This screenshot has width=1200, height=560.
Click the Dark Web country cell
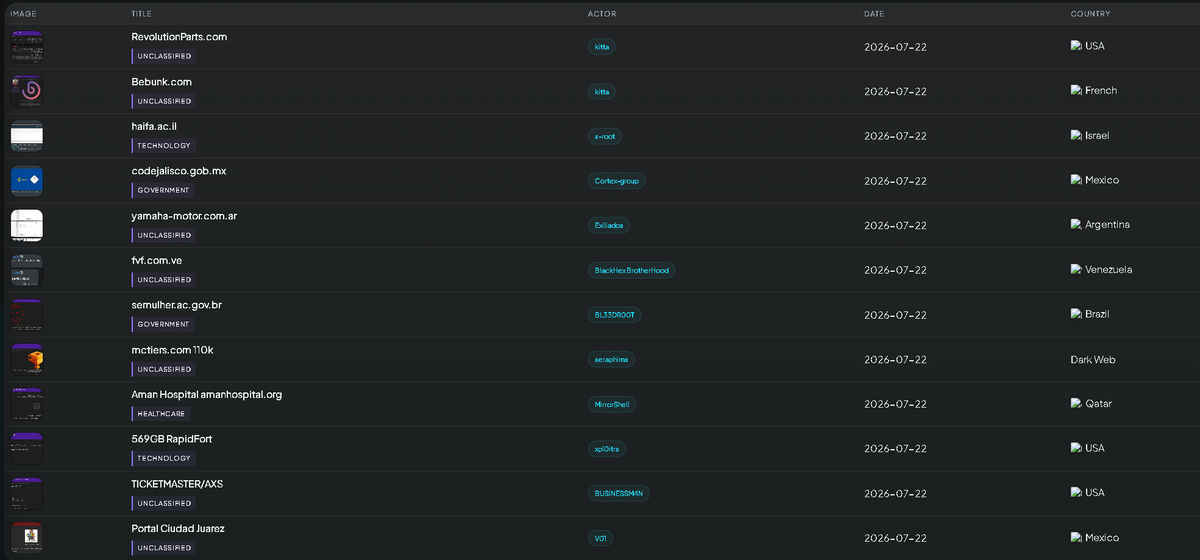1093,360
